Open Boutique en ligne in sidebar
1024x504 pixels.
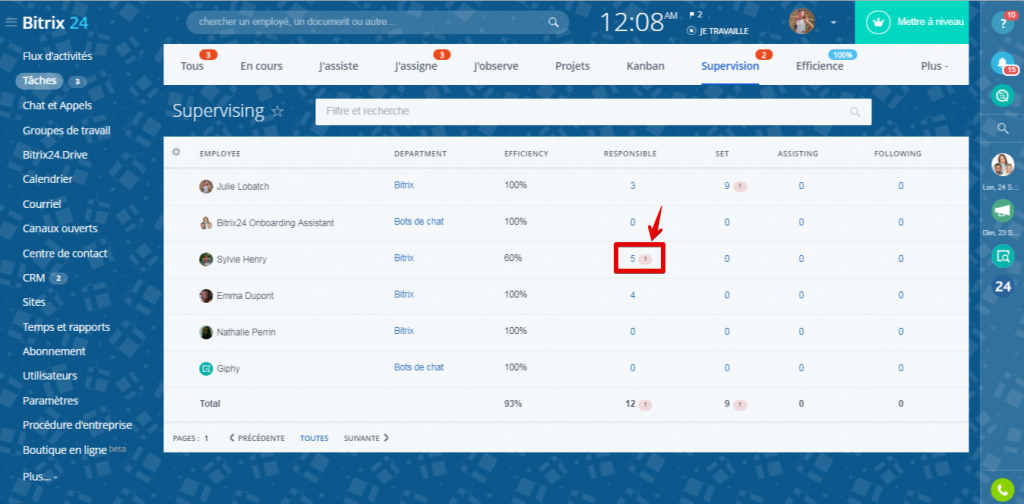[x=65, y=450]
